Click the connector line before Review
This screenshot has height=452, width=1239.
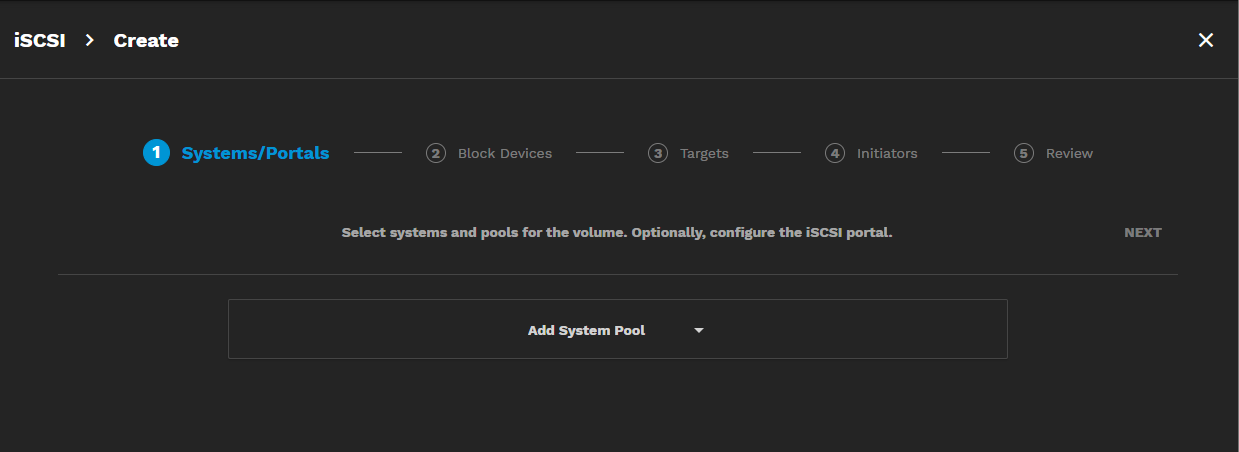pyautogui.click(x=965, y=153)
